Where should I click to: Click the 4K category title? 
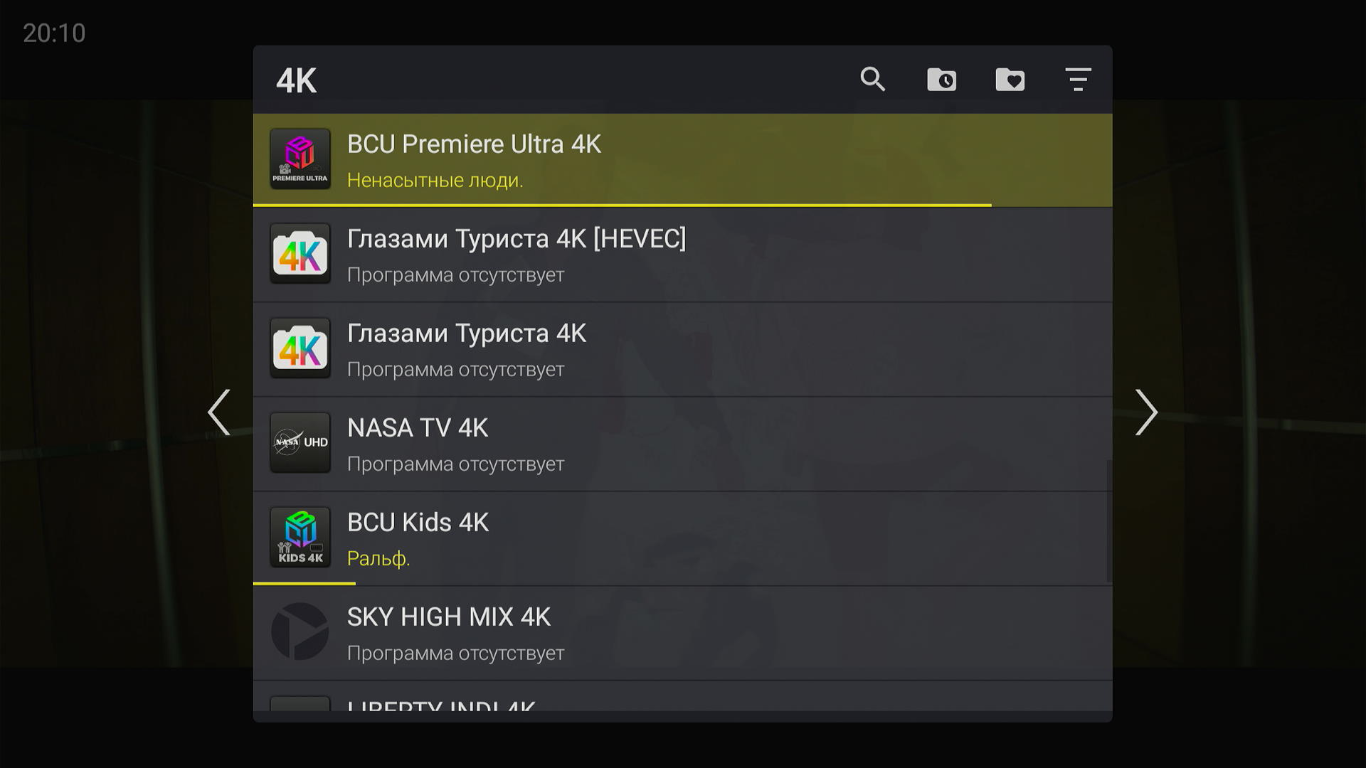click(x=297, y=81)
